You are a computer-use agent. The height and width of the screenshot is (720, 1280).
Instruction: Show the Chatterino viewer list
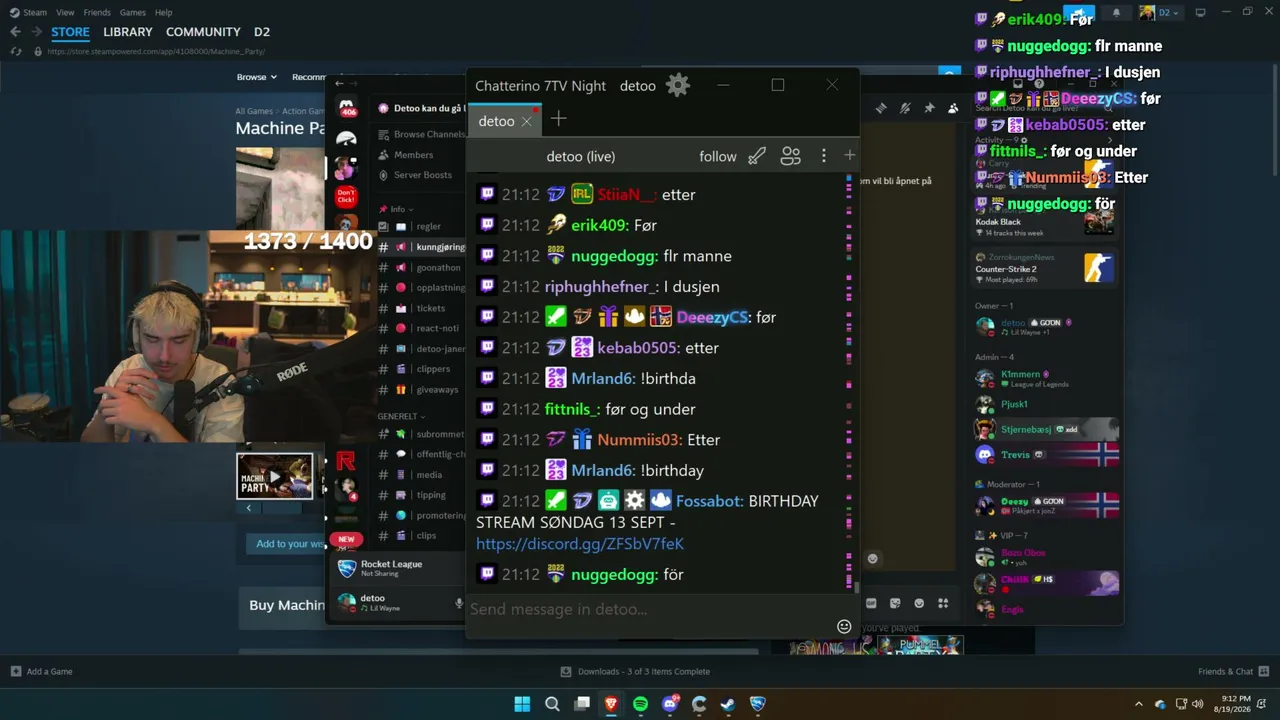790,156
